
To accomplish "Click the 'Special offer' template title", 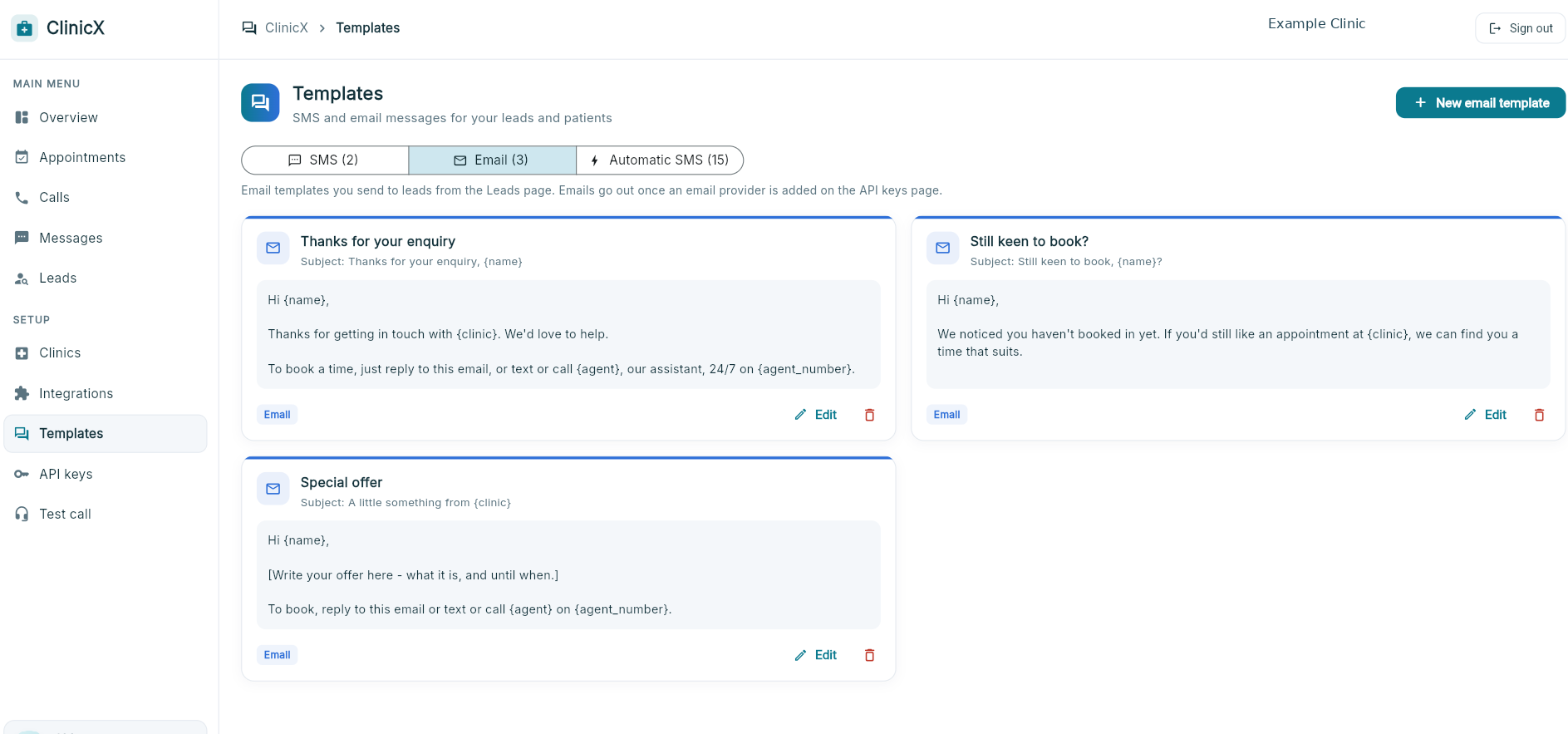I will (x=342, y=482).
